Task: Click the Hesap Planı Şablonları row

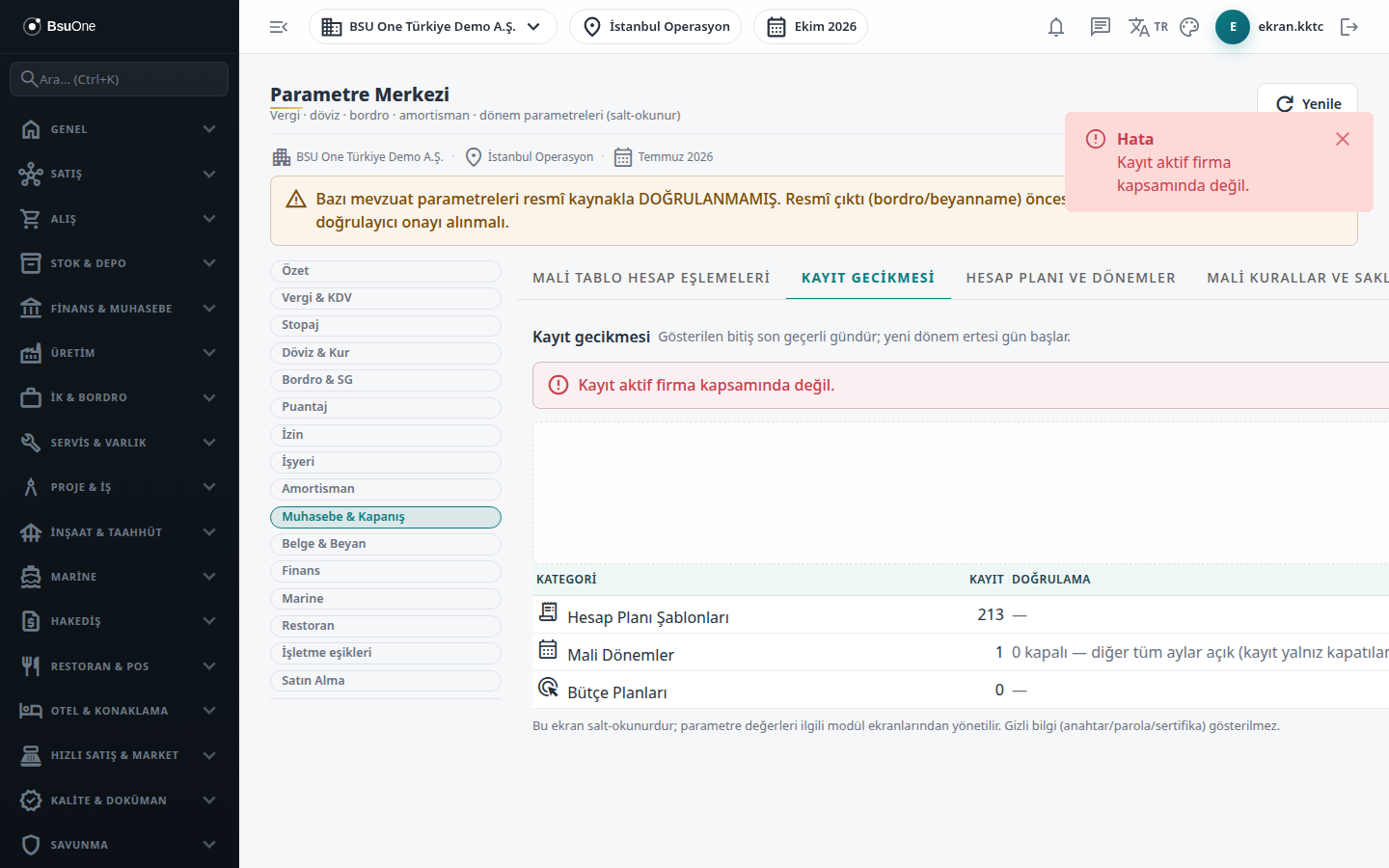Action: click(x=961, y=615)
